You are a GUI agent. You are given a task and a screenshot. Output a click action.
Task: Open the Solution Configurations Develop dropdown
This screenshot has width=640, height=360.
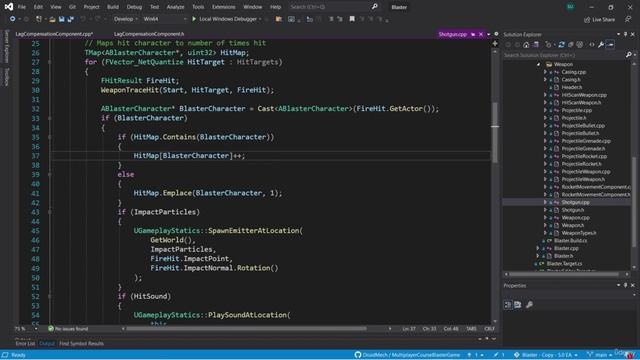[126, 19]
